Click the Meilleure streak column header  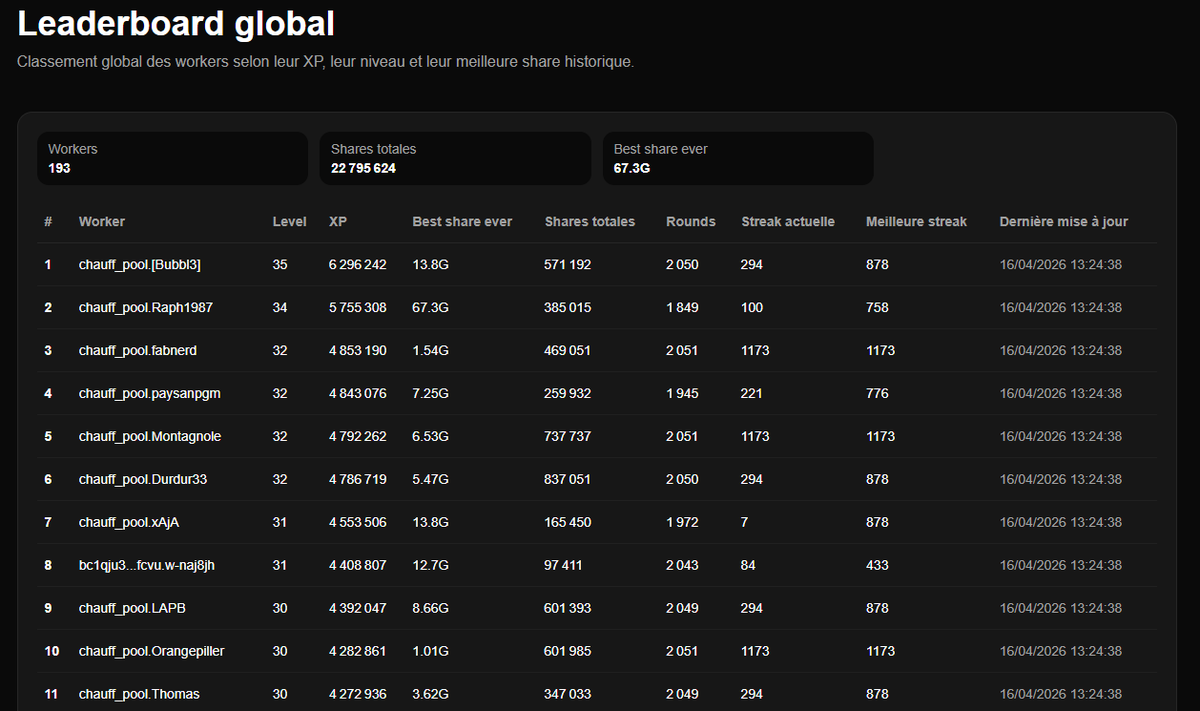pyautogui.click(x=916, y=222)
